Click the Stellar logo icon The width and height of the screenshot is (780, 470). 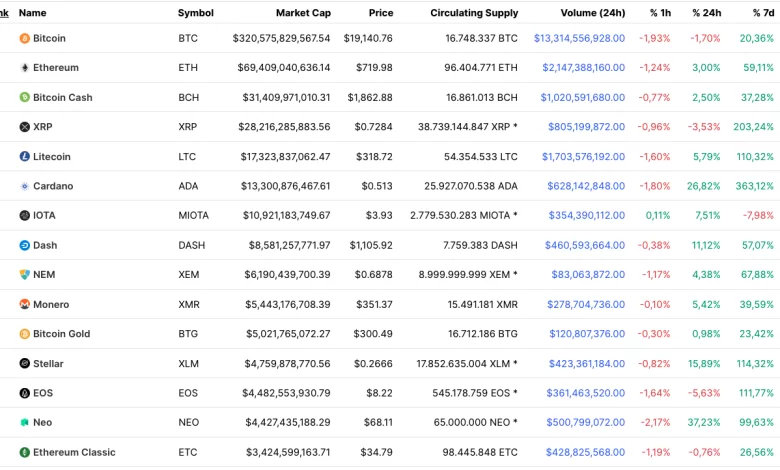(25, 364)
